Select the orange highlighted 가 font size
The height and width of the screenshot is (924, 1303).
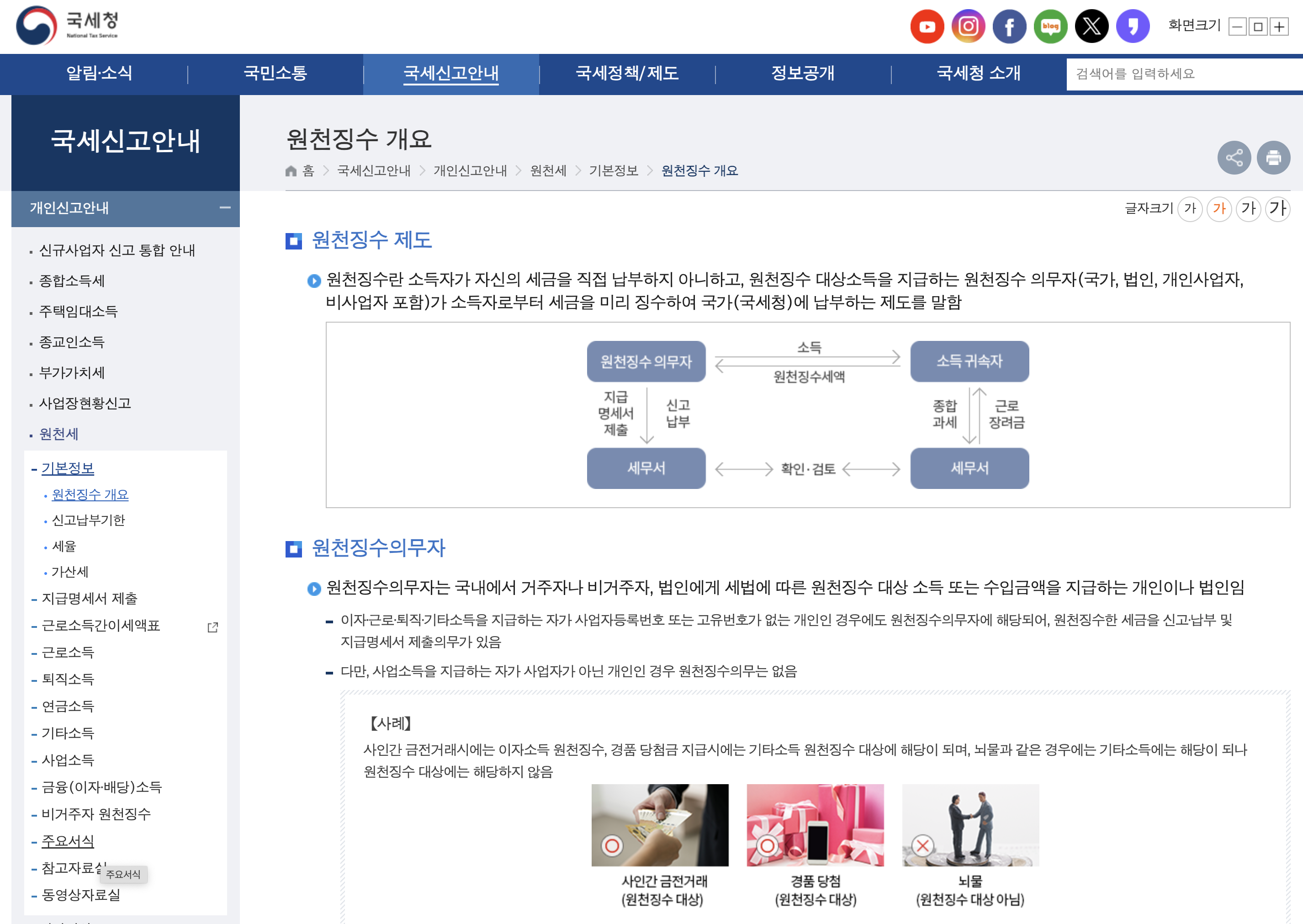click(x=1219, y=208)
